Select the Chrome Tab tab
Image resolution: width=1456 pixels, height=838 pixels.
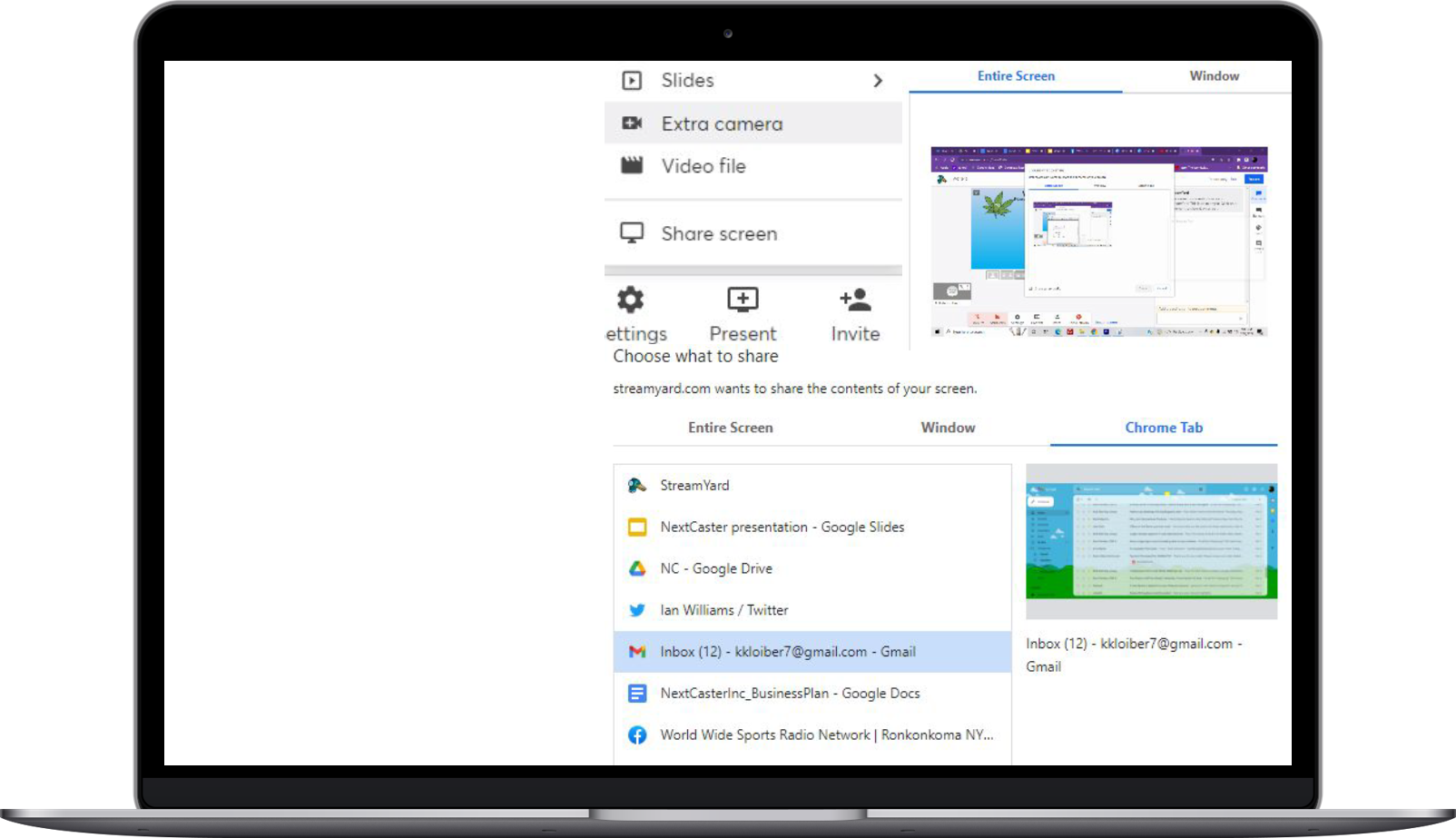[x=1164, y=428]
